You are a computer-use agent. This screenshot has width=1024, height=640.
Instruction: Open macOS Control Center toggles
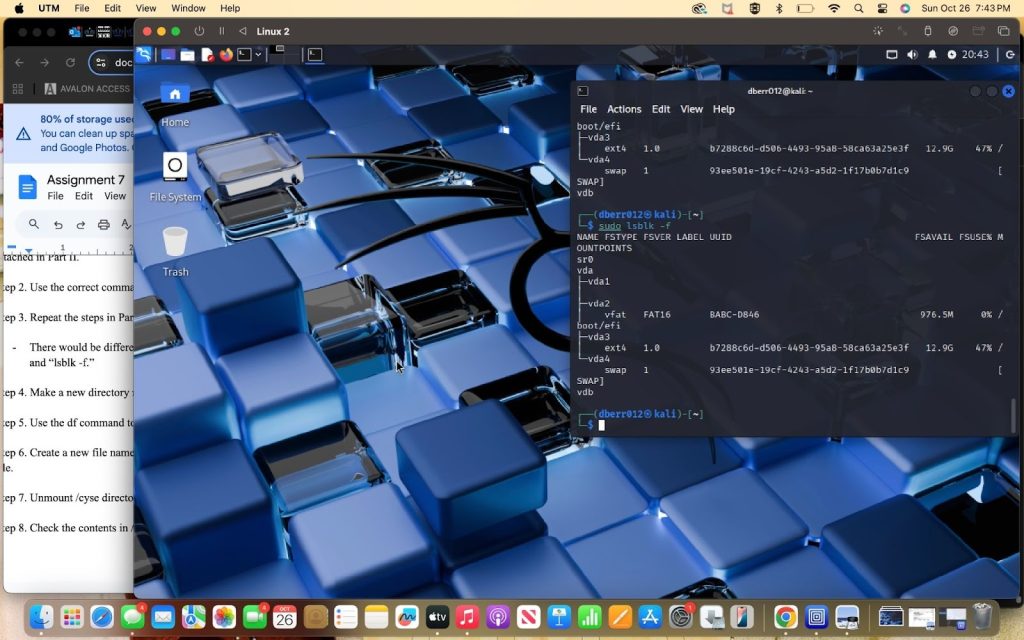[881, 8]
